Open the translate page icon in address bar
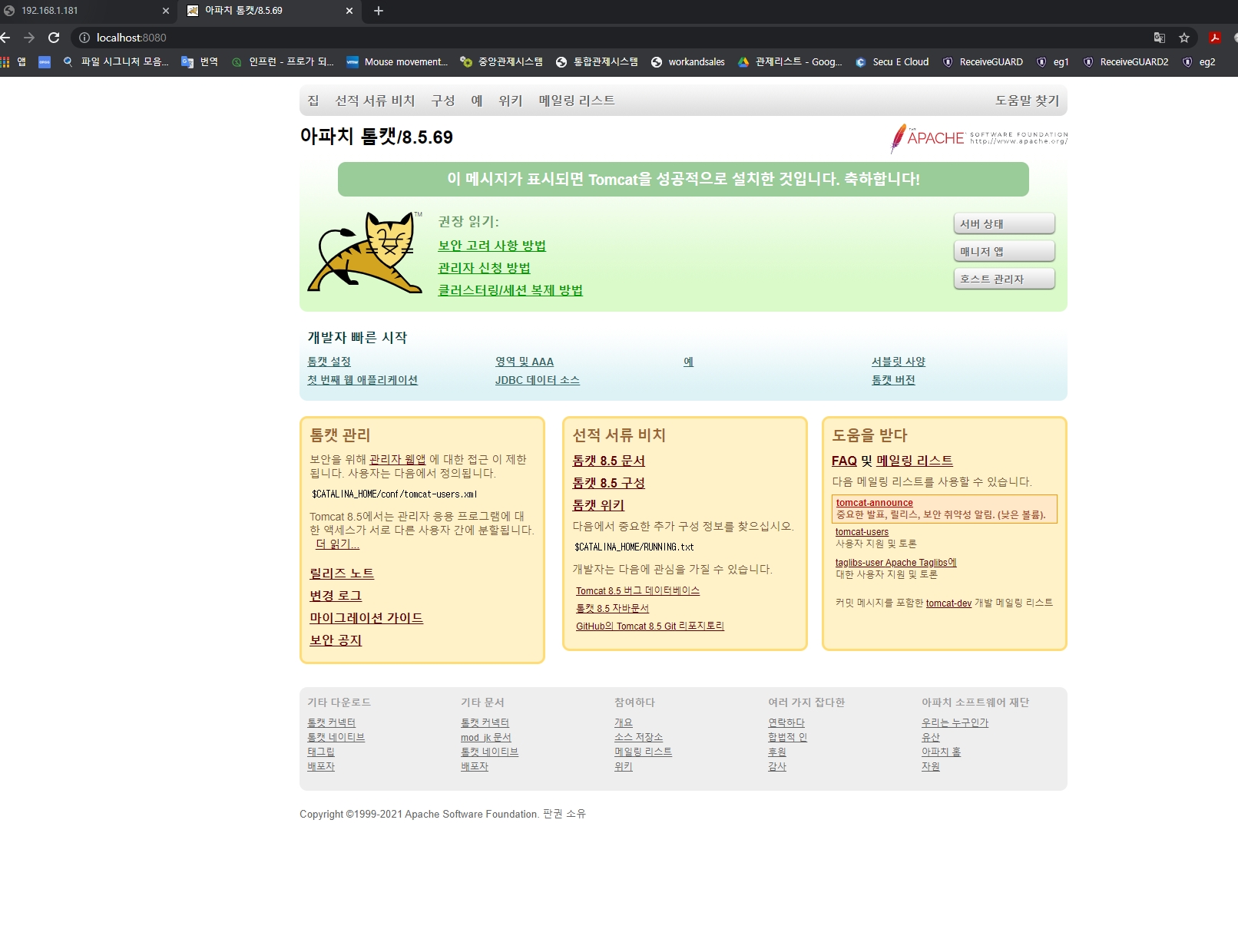The image size is (1238, 952). (1160, 38)
